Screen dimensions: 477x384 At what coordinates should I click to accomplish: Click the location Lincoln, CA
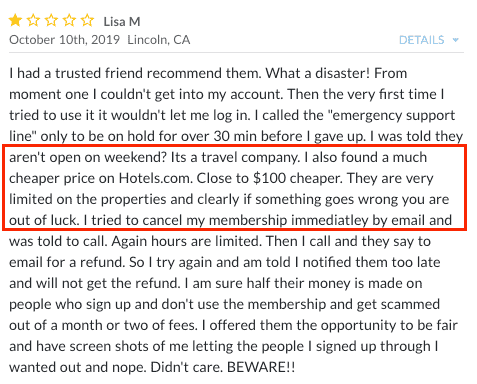point(159,40)
